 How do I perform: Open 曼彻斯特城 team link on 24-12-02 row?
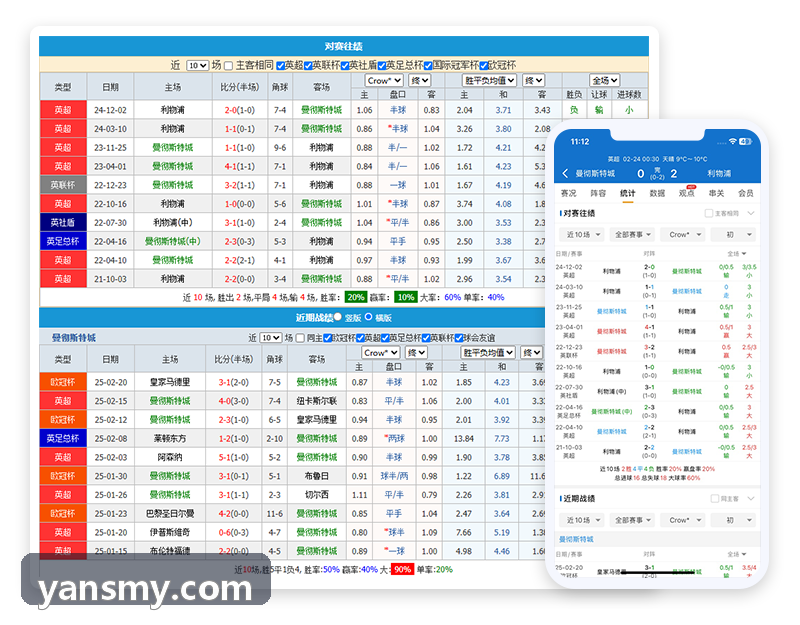[321, 110]
